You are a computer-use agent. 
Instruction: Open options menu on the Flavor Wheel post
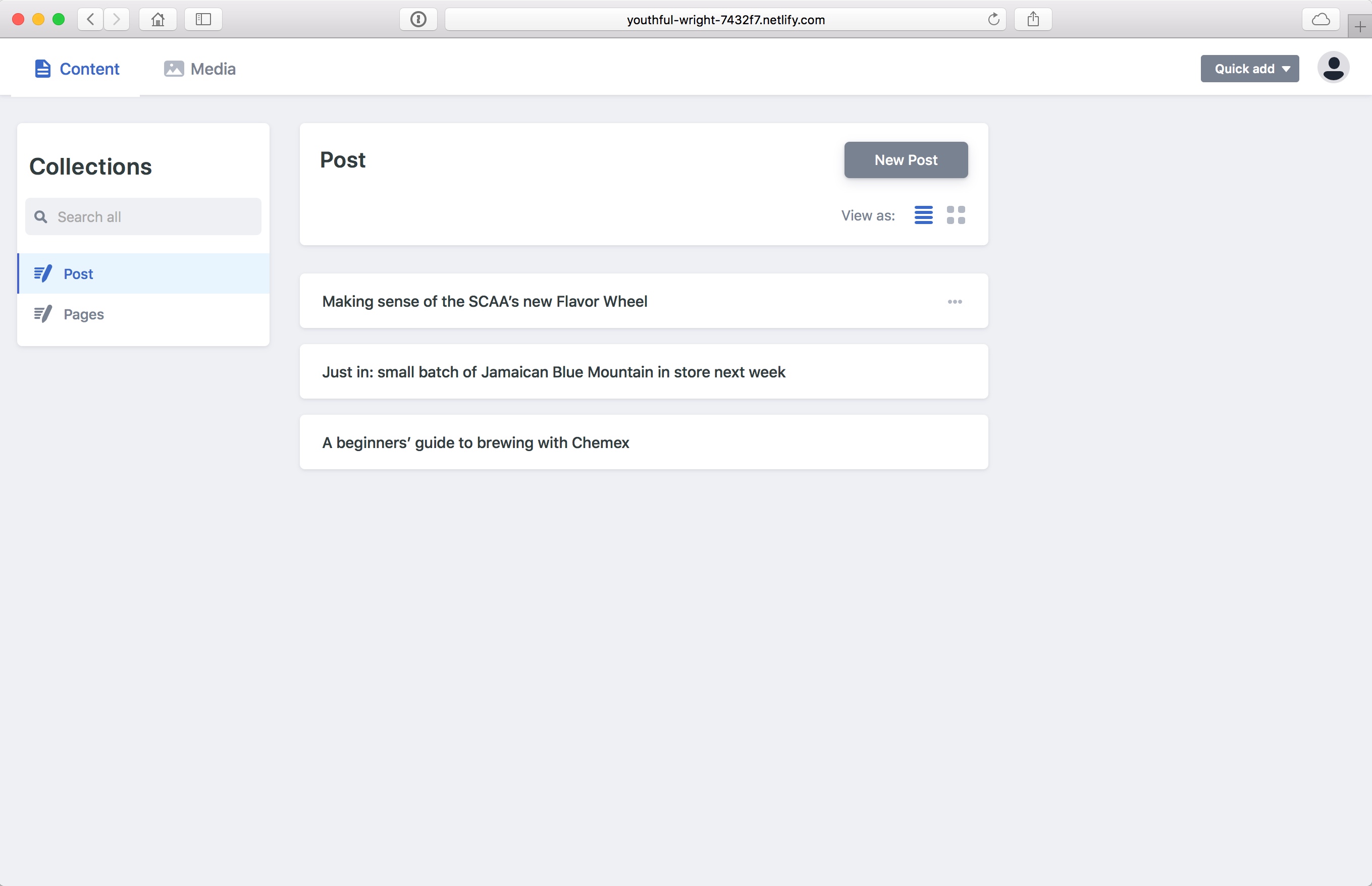pos(955,301)
